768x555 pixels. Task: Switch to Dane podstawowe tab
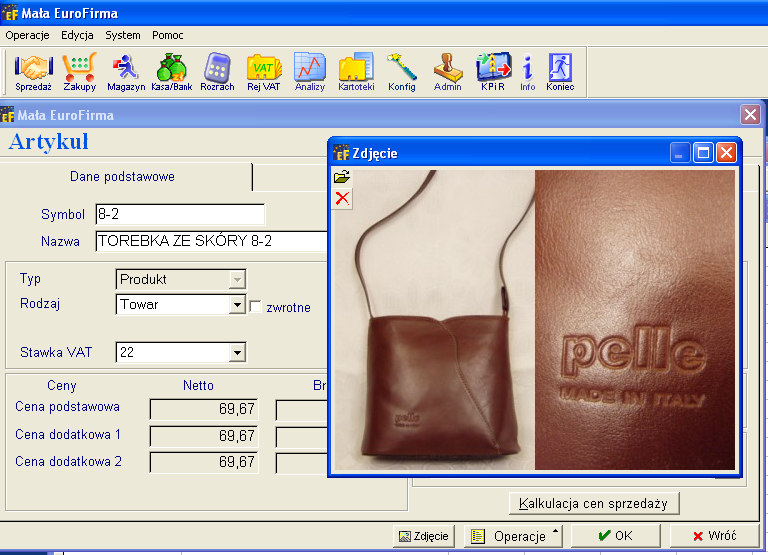tap(122, 177)
